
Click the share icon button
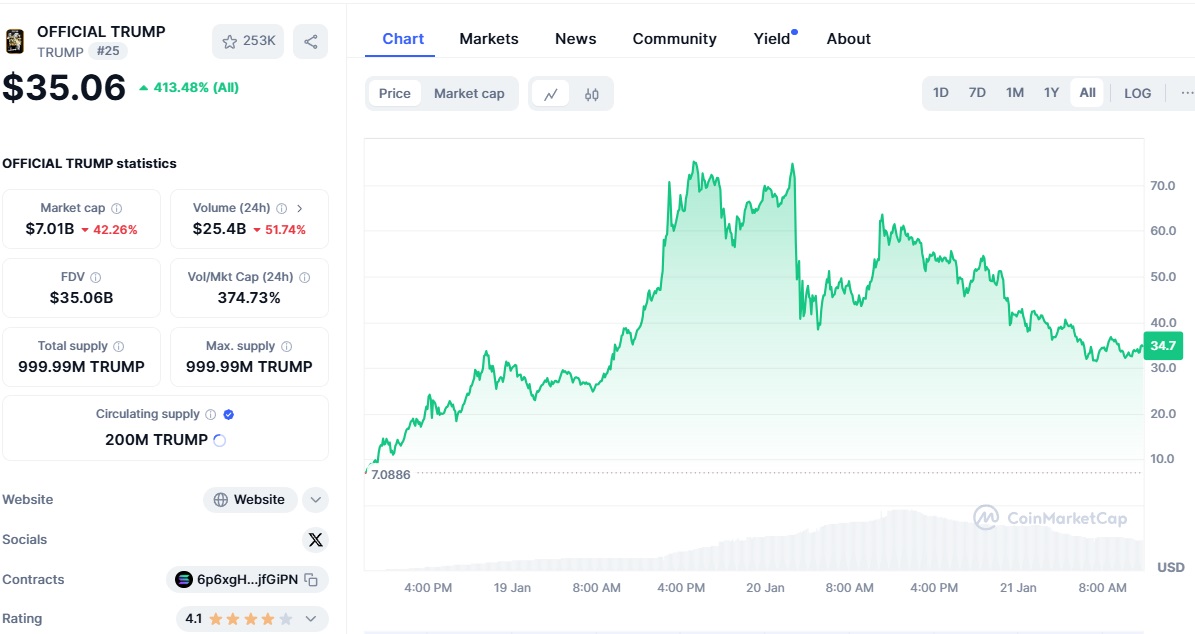(310, 41)
